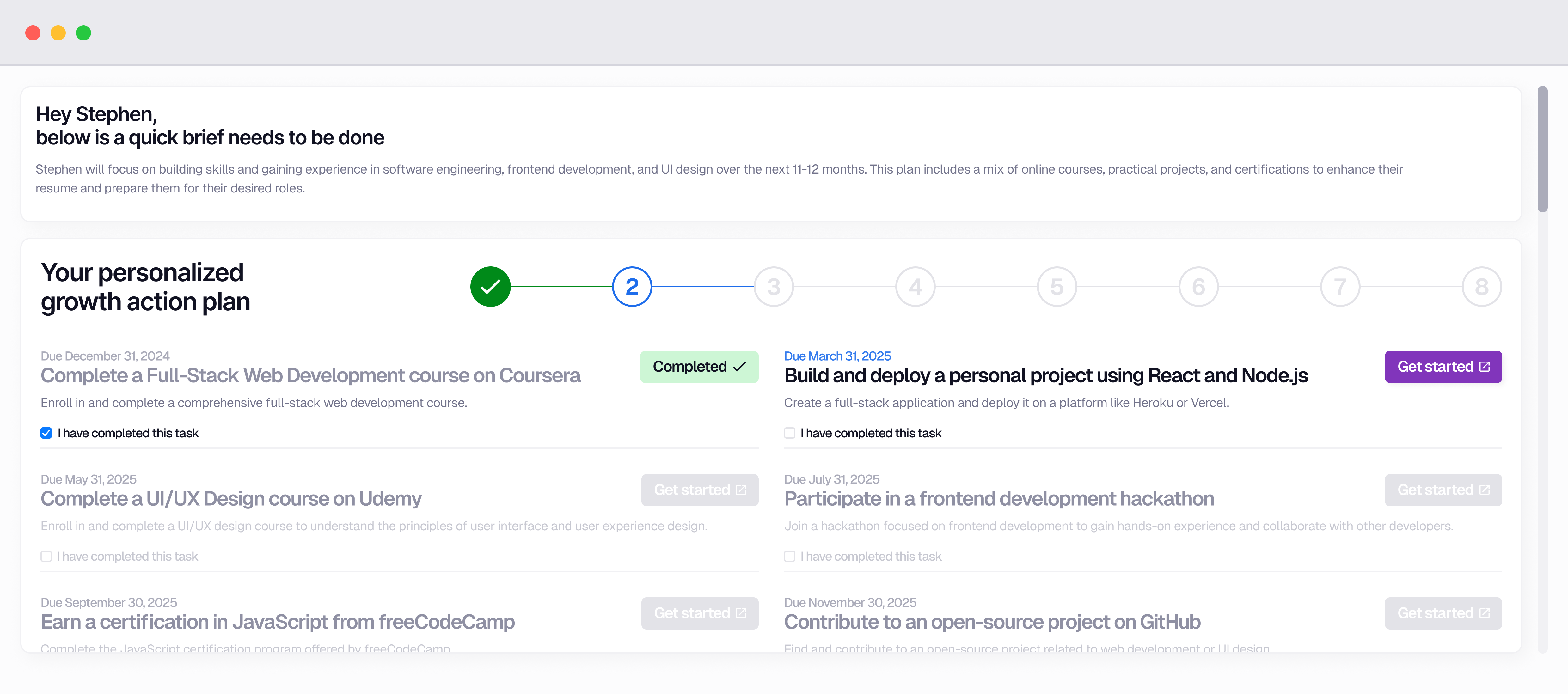Select step 2 in the progress tracker

click(x=632, y=286)
